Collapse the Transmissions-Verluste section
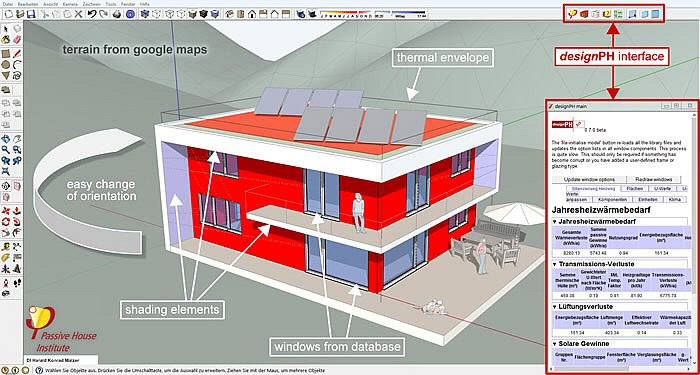700x375 pixels. [554, 264]
